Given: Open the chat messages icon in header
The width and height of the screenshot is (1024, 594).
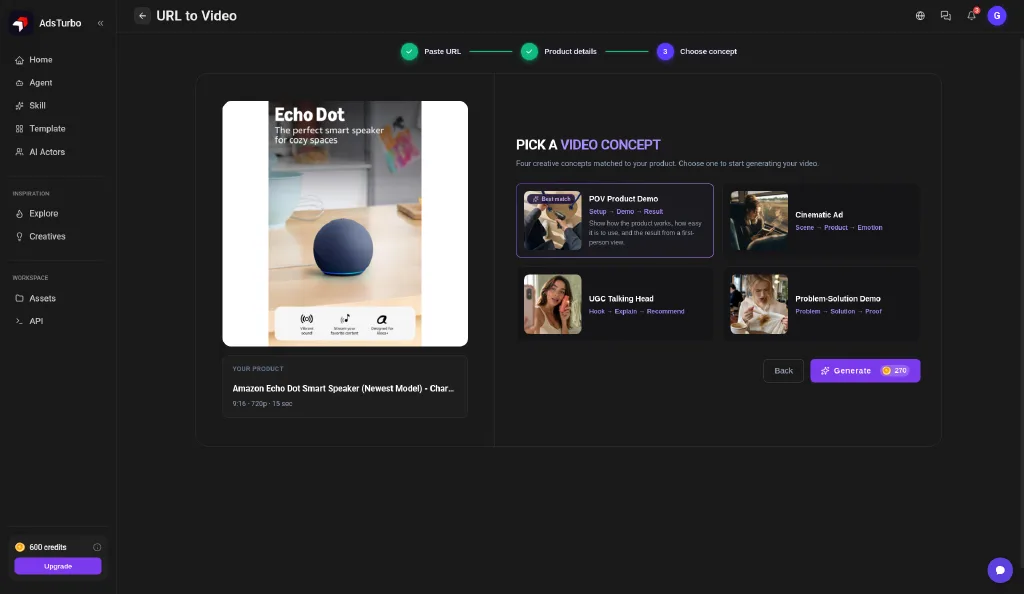Looking at the screenshot, I should click(946, 16).
